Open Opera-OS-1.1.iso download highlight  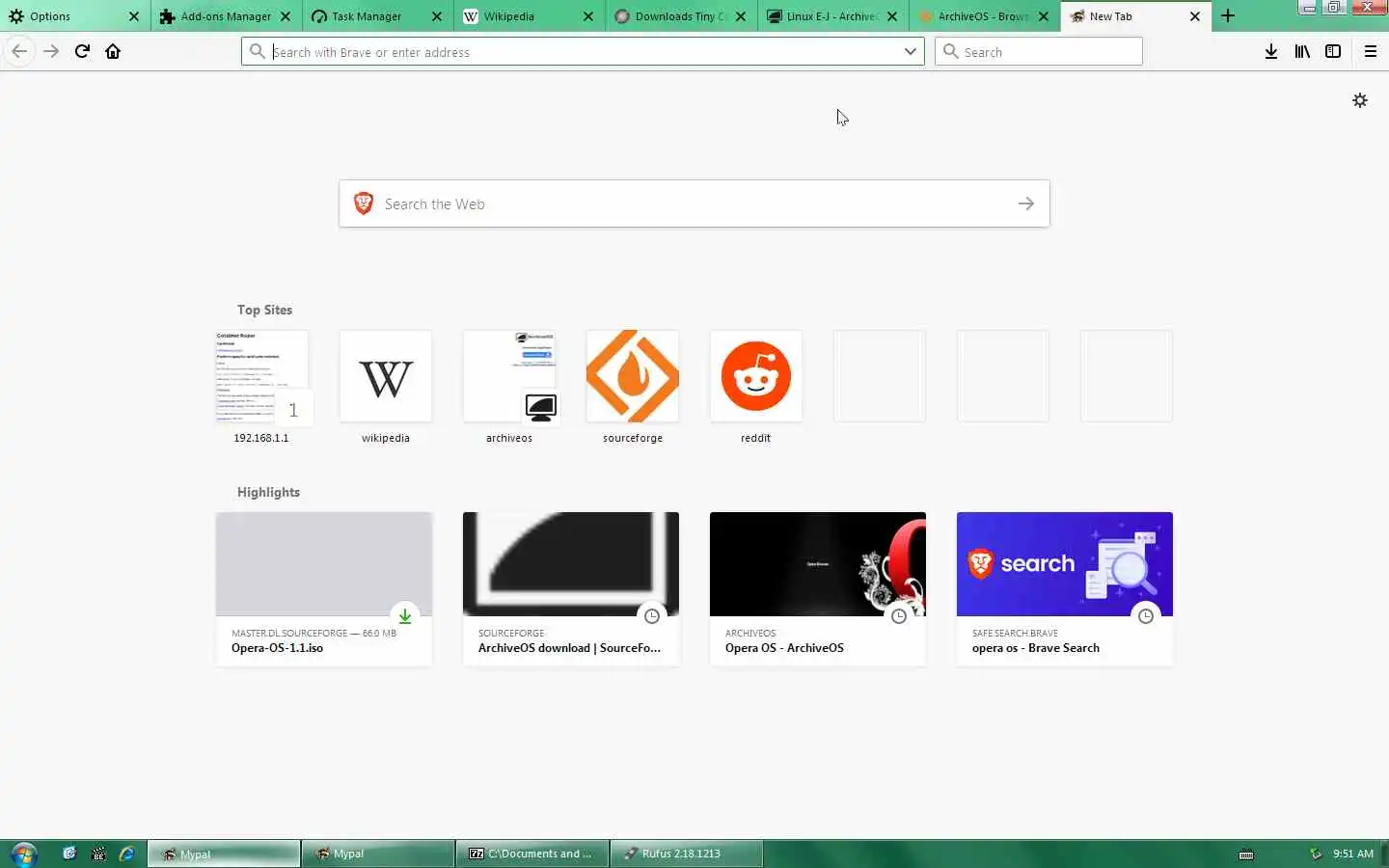[x=324, y=588]
